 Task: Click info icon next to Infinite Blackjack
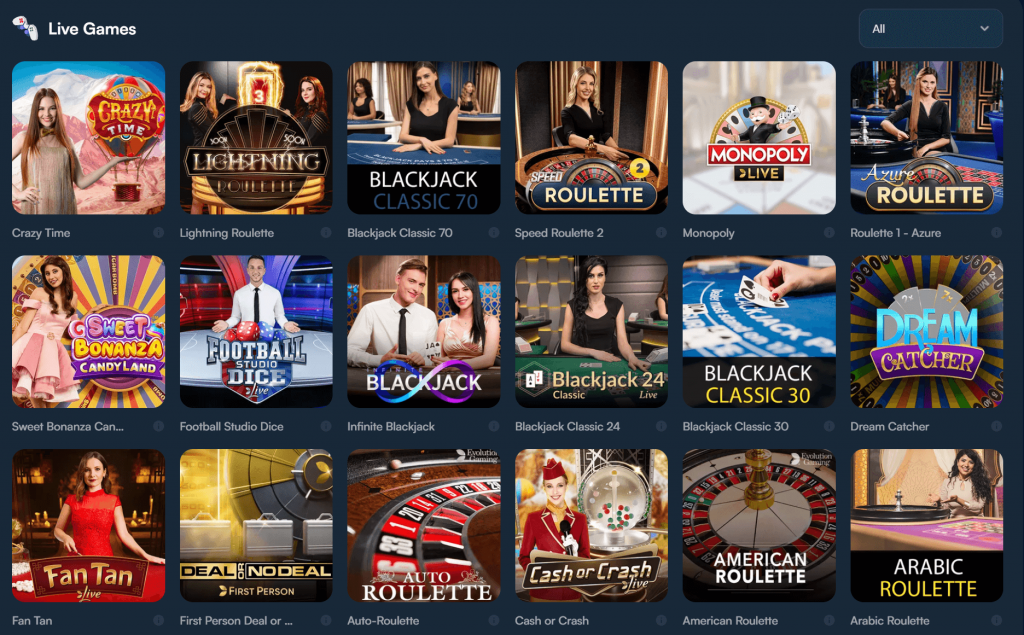(x=494, y=427)
